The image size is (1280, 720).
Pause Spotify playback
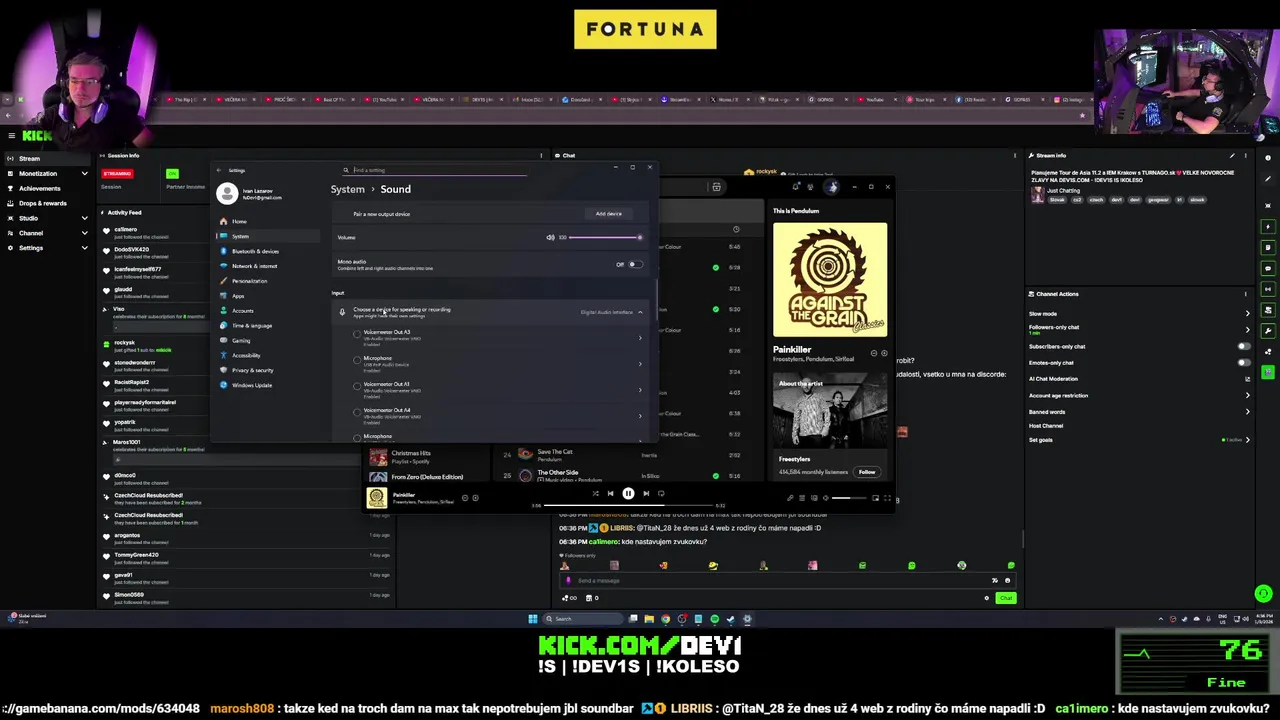point(628,493)
